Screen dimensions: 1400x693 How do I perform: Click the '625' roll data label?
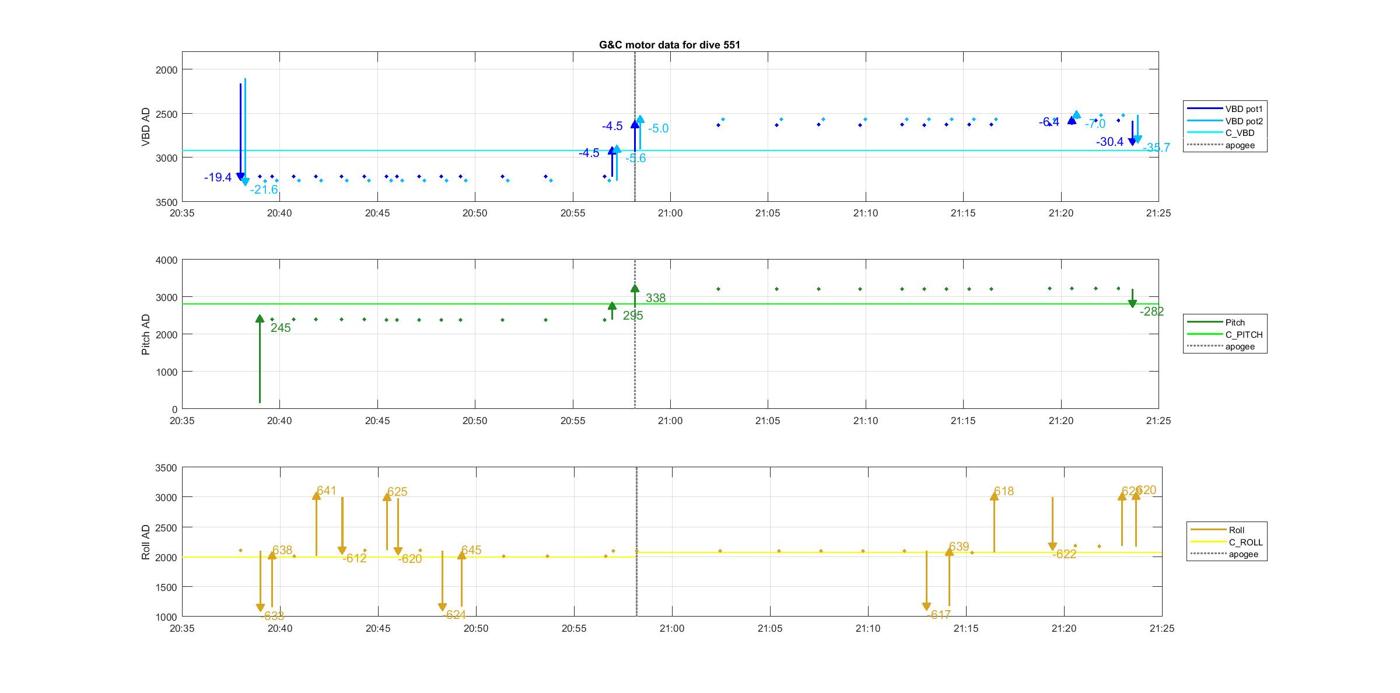pyautogui.click(x=397, y=492)
